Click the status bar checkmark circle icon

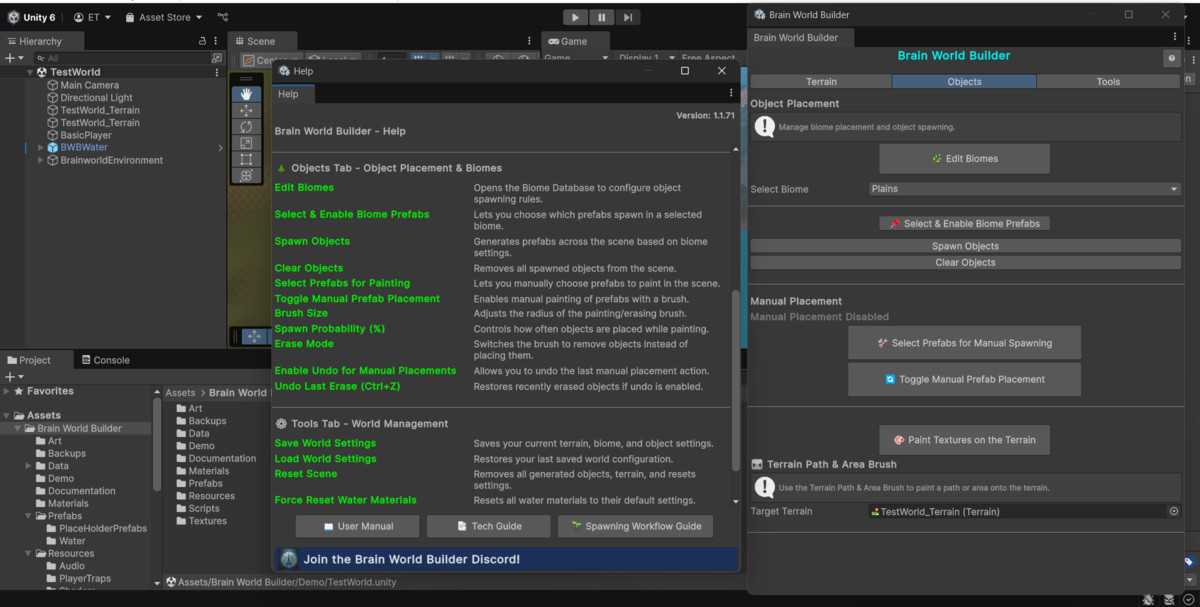[x=1189, y=599]
